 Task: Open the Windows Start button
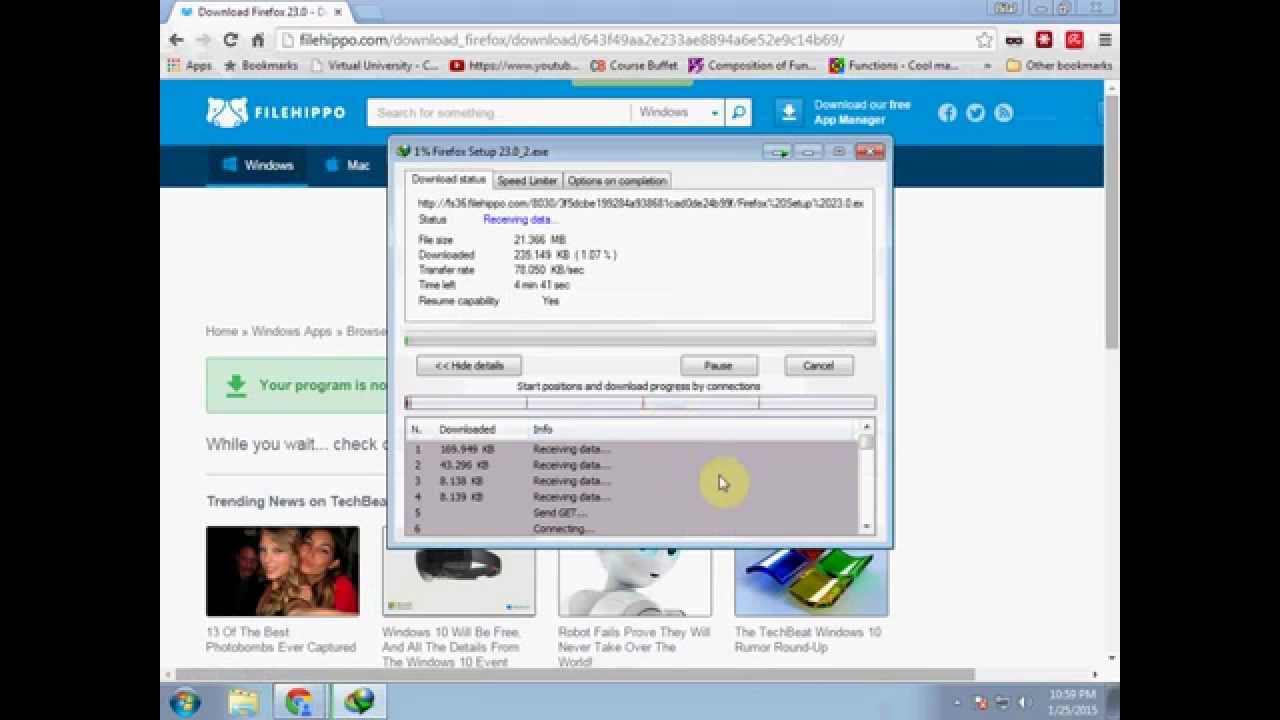(x=185, y=702)
